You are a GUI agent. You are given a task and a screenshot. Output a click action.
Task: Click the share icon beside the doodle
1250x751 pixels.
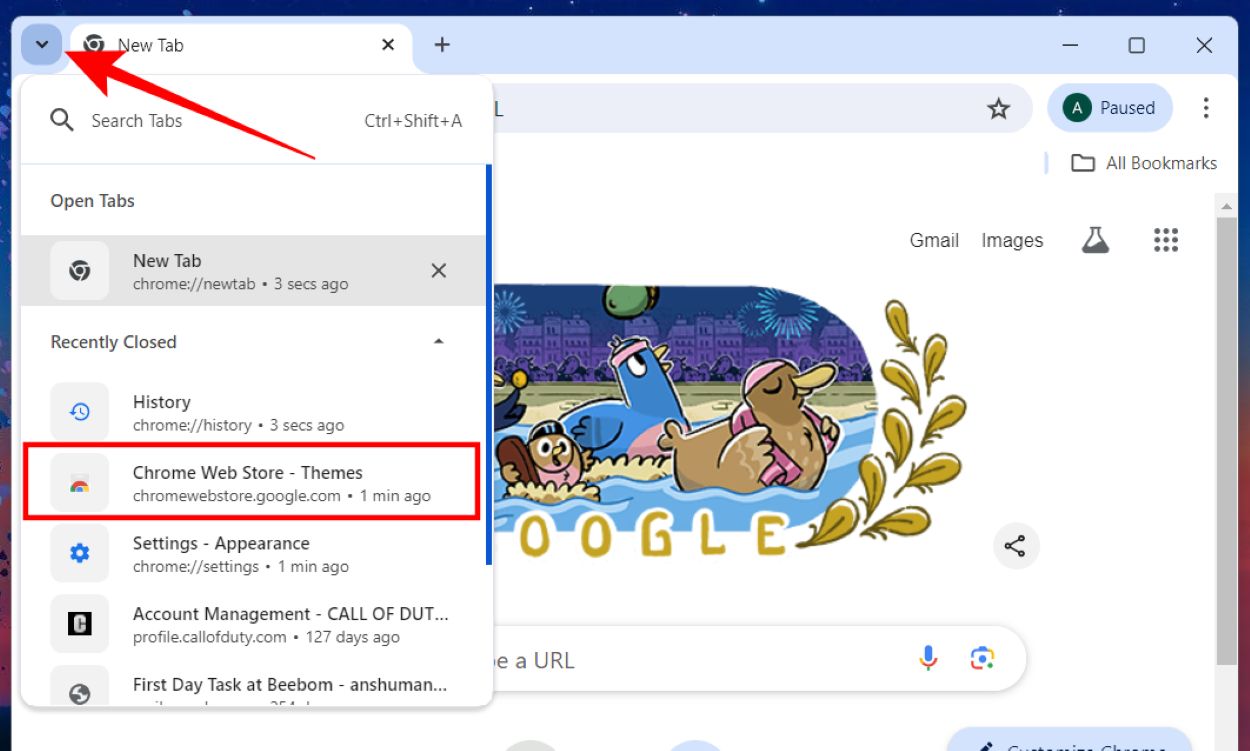coord(1016,546)
